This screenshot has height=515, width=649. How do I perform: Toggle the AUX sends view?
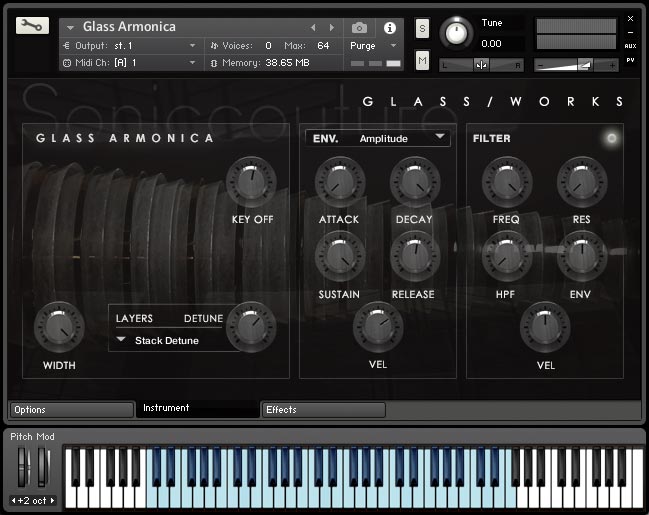pos(630,46)
